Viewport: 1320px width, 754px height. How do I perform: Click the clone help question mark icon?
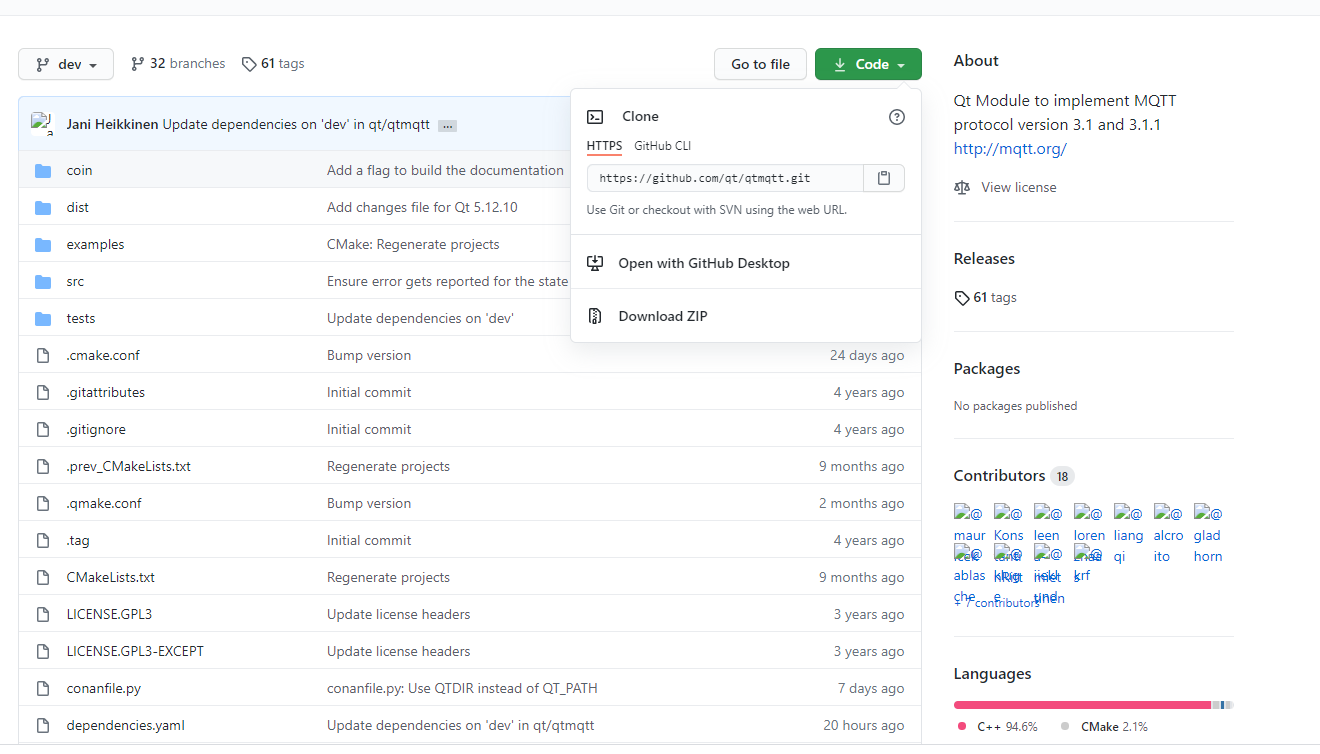tap(896, 116)
